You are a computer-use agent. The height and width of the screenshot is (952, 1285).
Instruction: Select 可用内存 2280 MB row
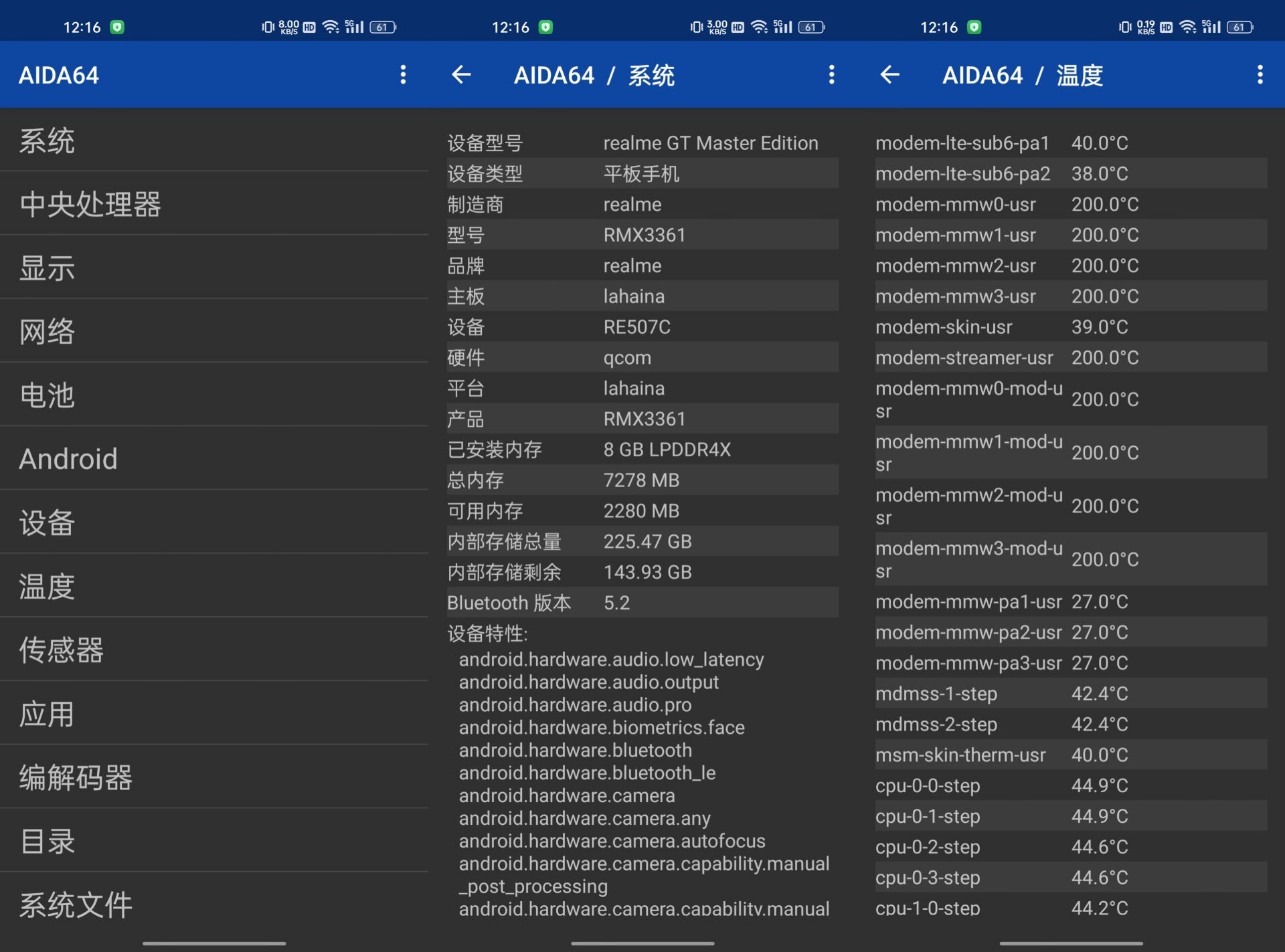tap(642, 511)
